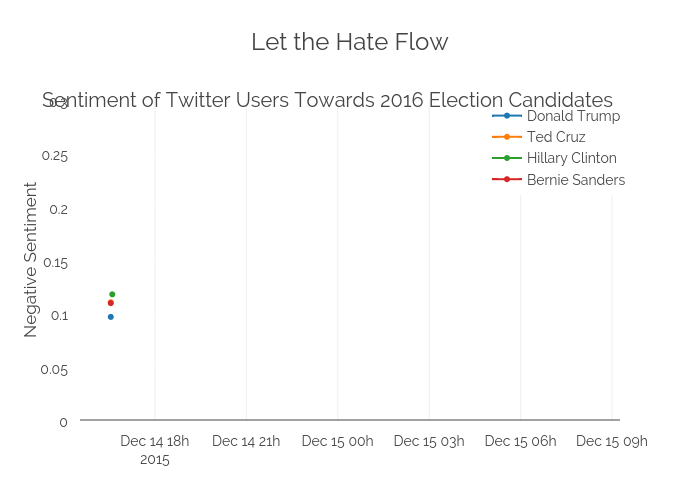Click the green Hillary Clinton legend marker

[507, 158]
